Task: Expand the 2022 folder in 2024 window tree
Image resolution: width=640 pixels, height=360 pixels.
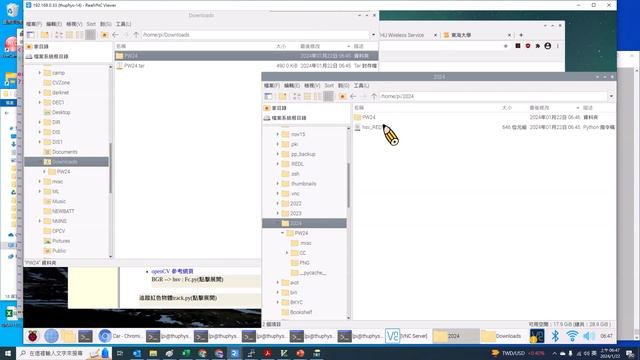Action: point(278,203)
